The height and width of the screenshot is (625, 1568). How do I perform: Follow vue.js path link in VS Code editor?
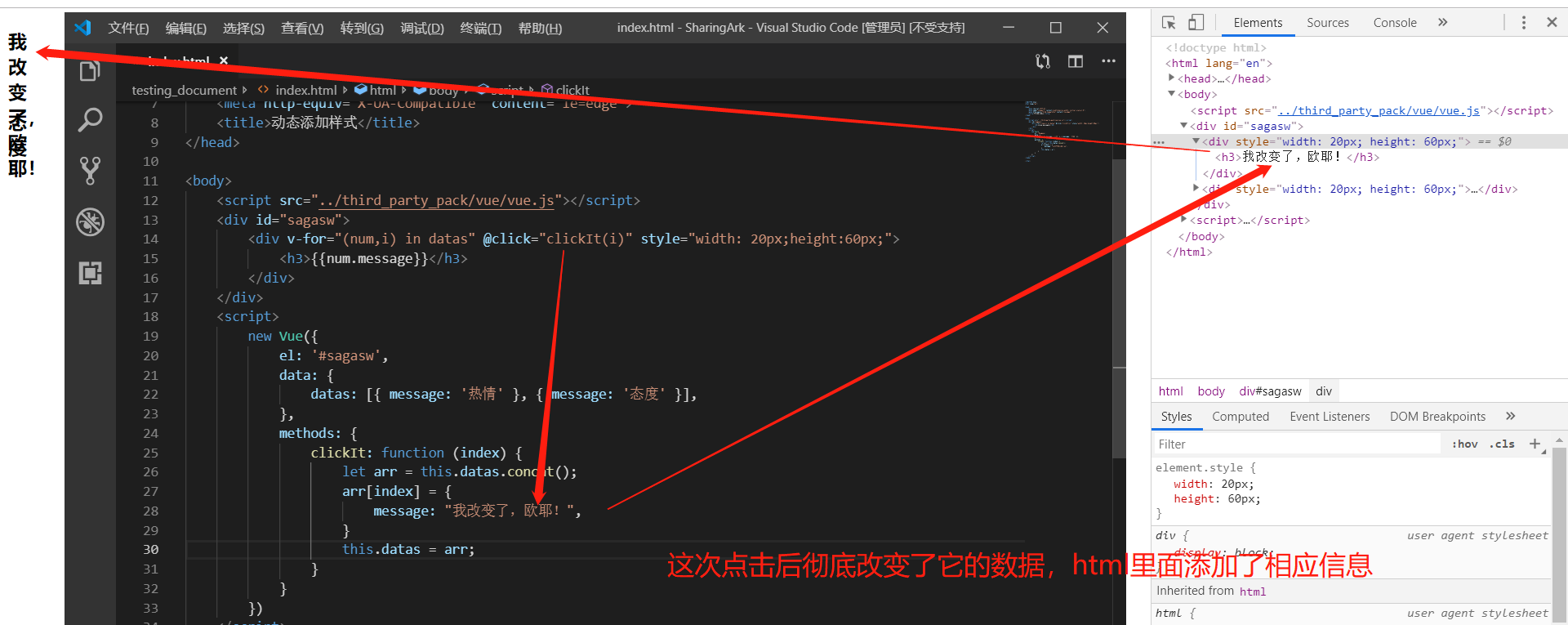436,200
